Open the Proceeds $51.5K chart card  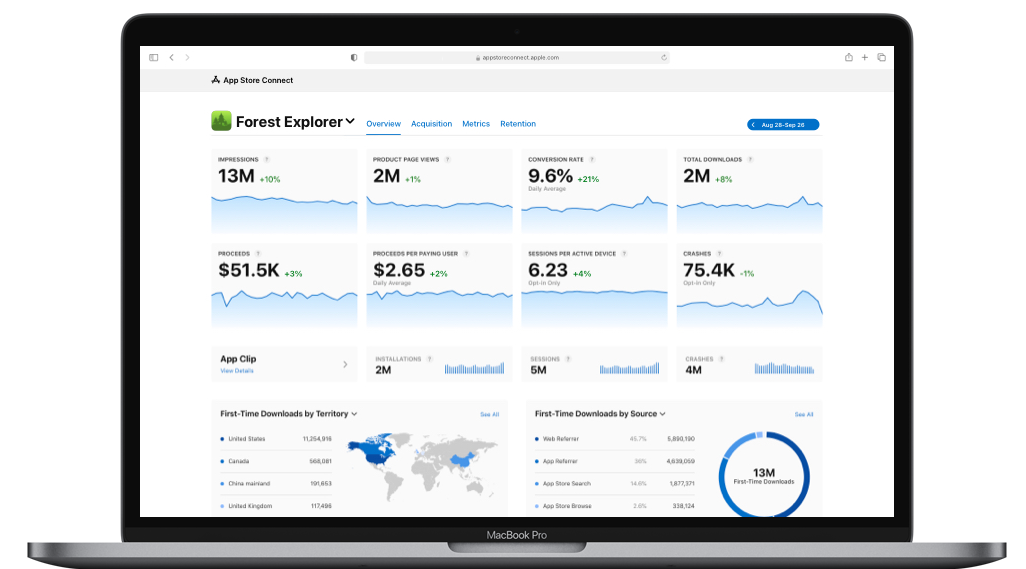click(284, 285)
